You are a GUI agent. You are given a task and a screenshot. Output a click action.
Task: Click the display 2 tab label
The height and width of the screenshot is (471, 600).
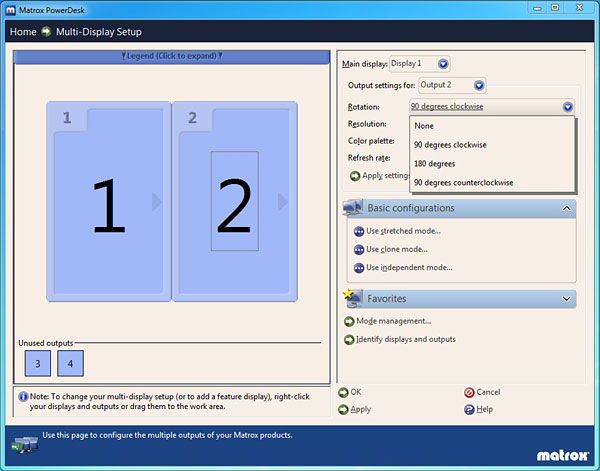[192, 118]
